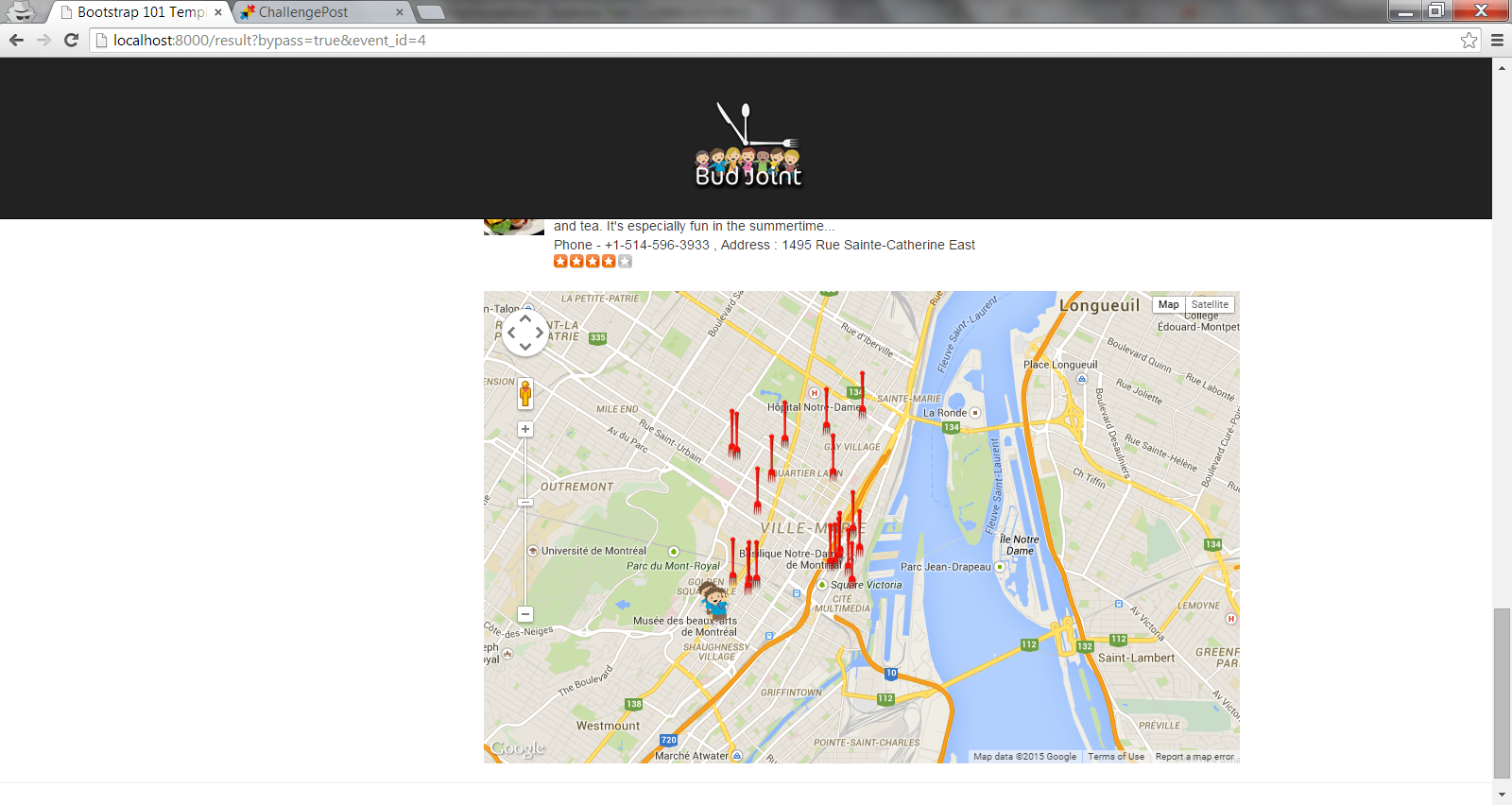Click the Place Longueuil map icon
1512x805 pixels.
1082,378
